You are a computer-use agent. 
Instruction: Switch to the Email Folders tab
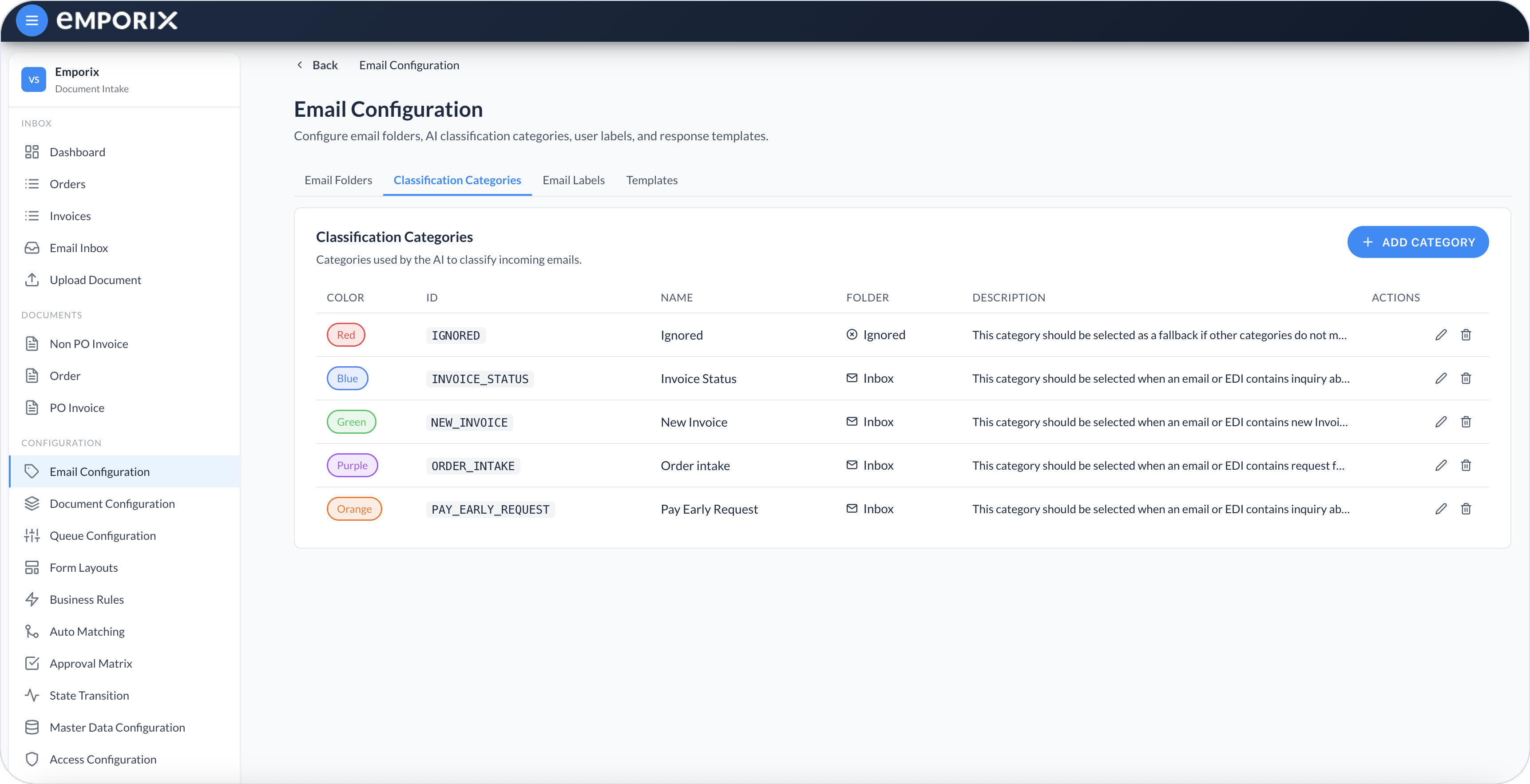(x=339, y=180)
